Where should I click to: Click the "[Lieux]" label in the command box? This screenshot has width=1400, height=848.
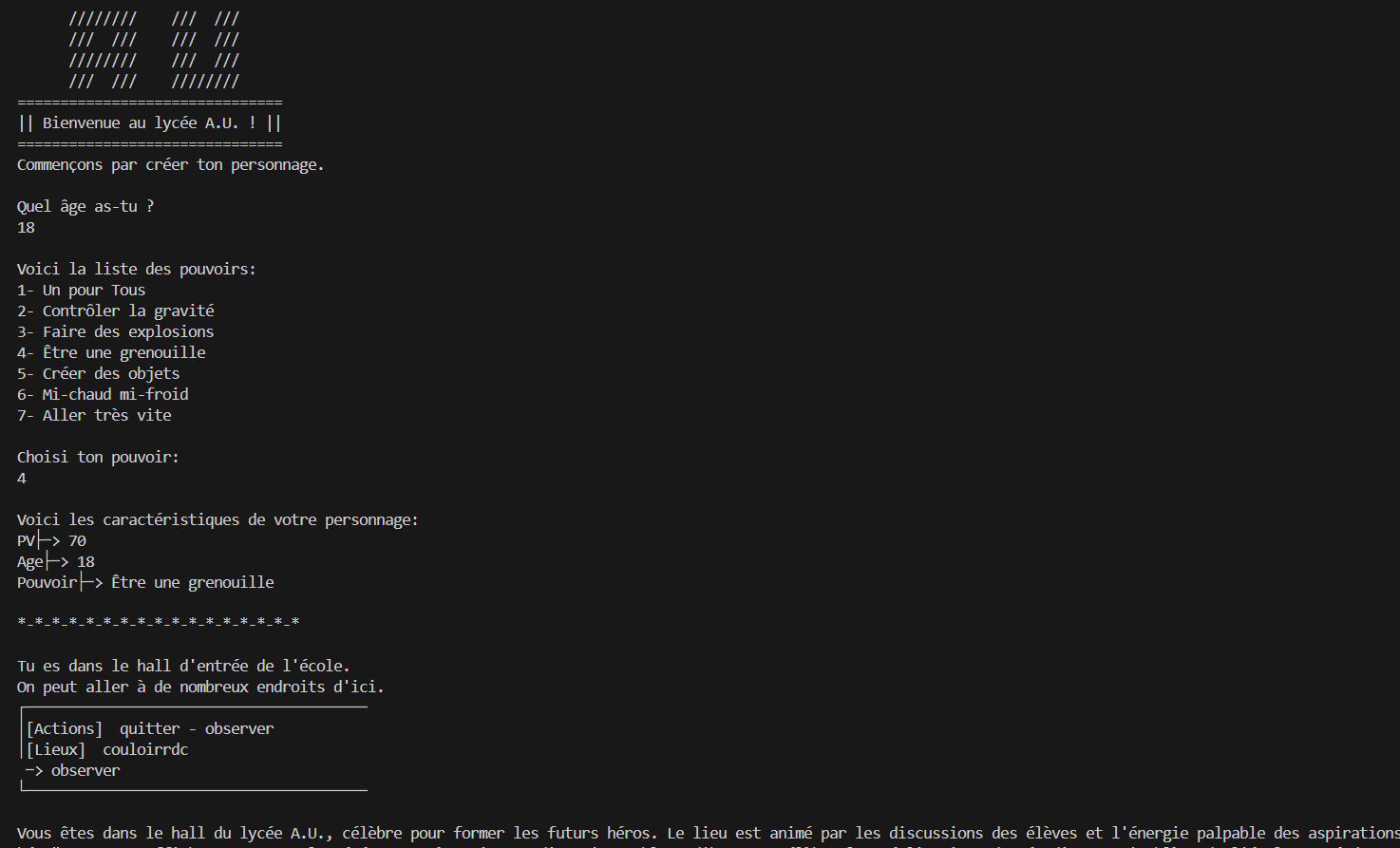pyautogui.click(x=56, y=749)
